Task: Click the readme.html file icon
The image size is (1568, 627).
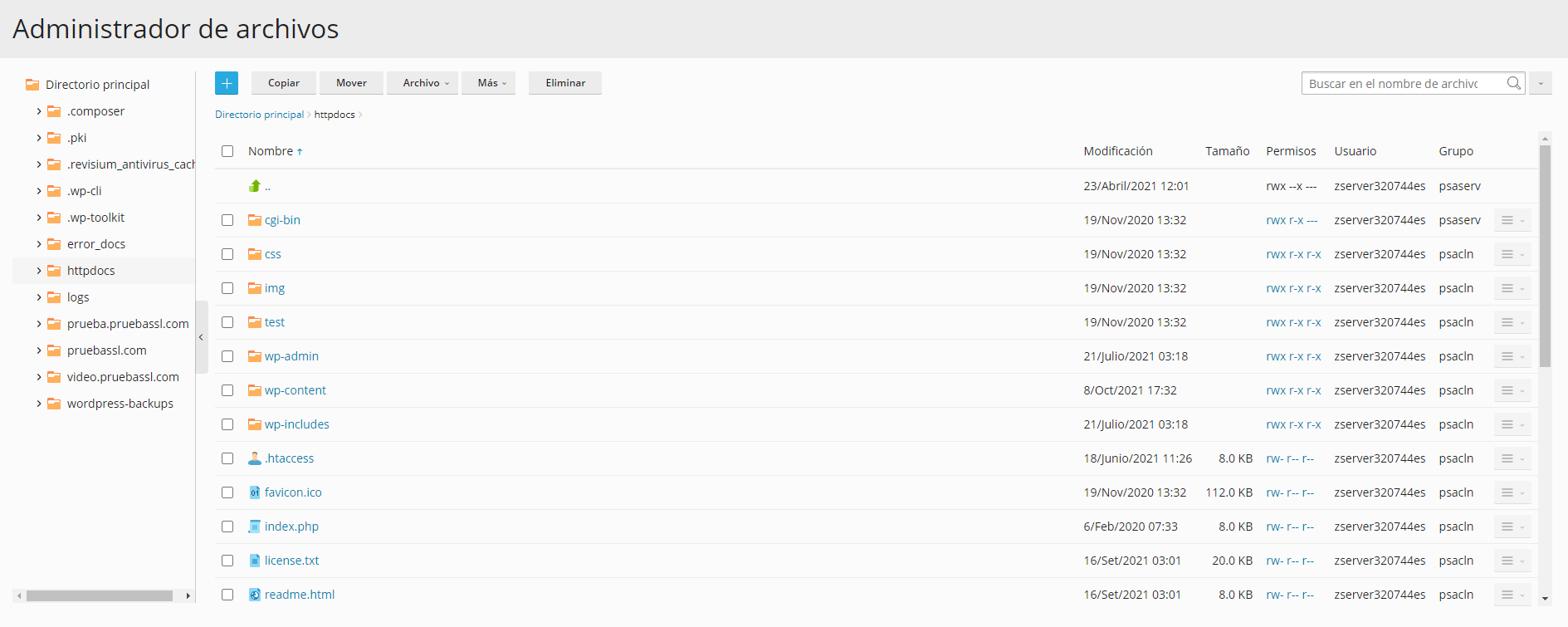Action: coord(255,595)
